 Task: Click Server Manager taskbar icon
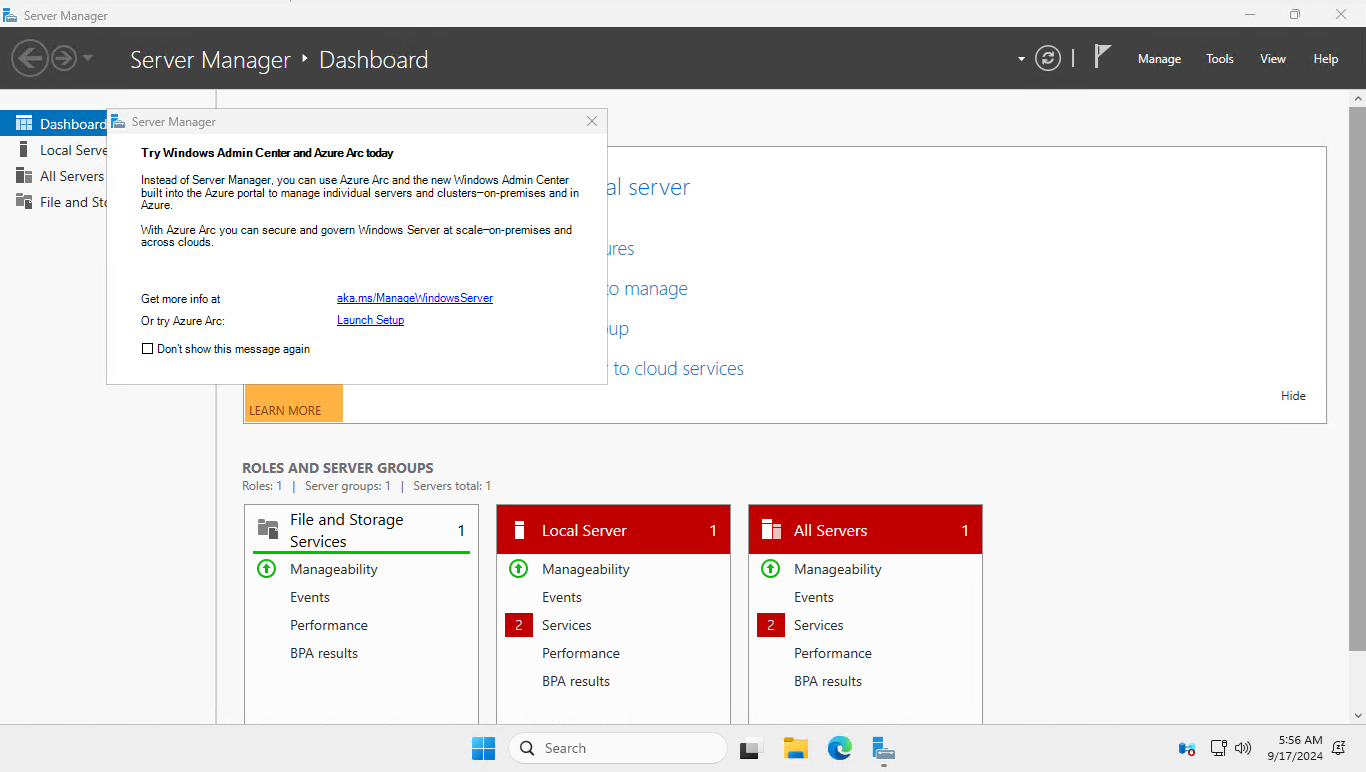click(x=883, y=748)
